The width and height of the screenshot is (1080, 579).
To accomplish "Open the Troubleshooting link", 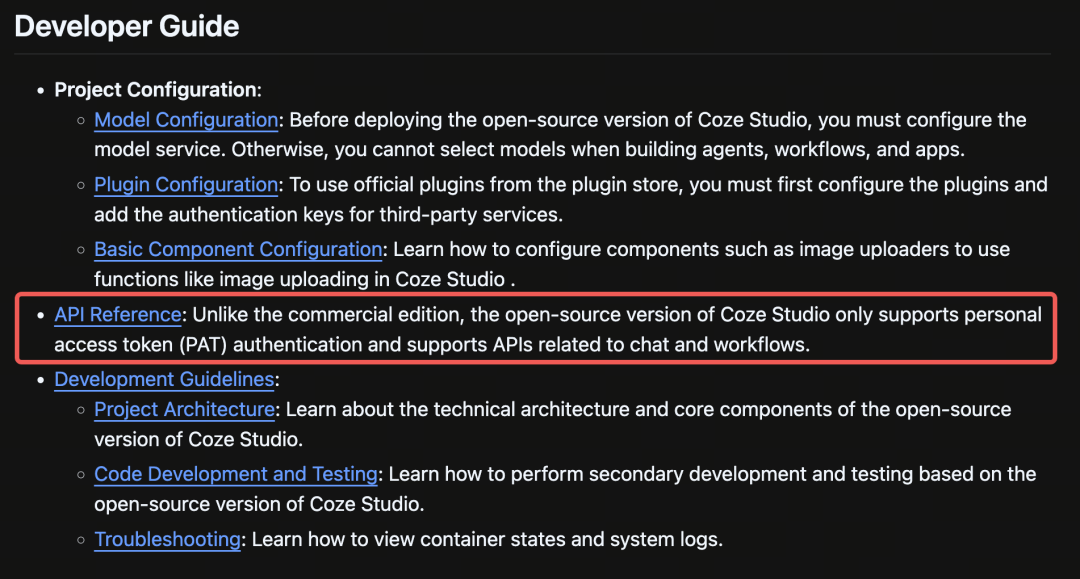I will tap(167, 539).
